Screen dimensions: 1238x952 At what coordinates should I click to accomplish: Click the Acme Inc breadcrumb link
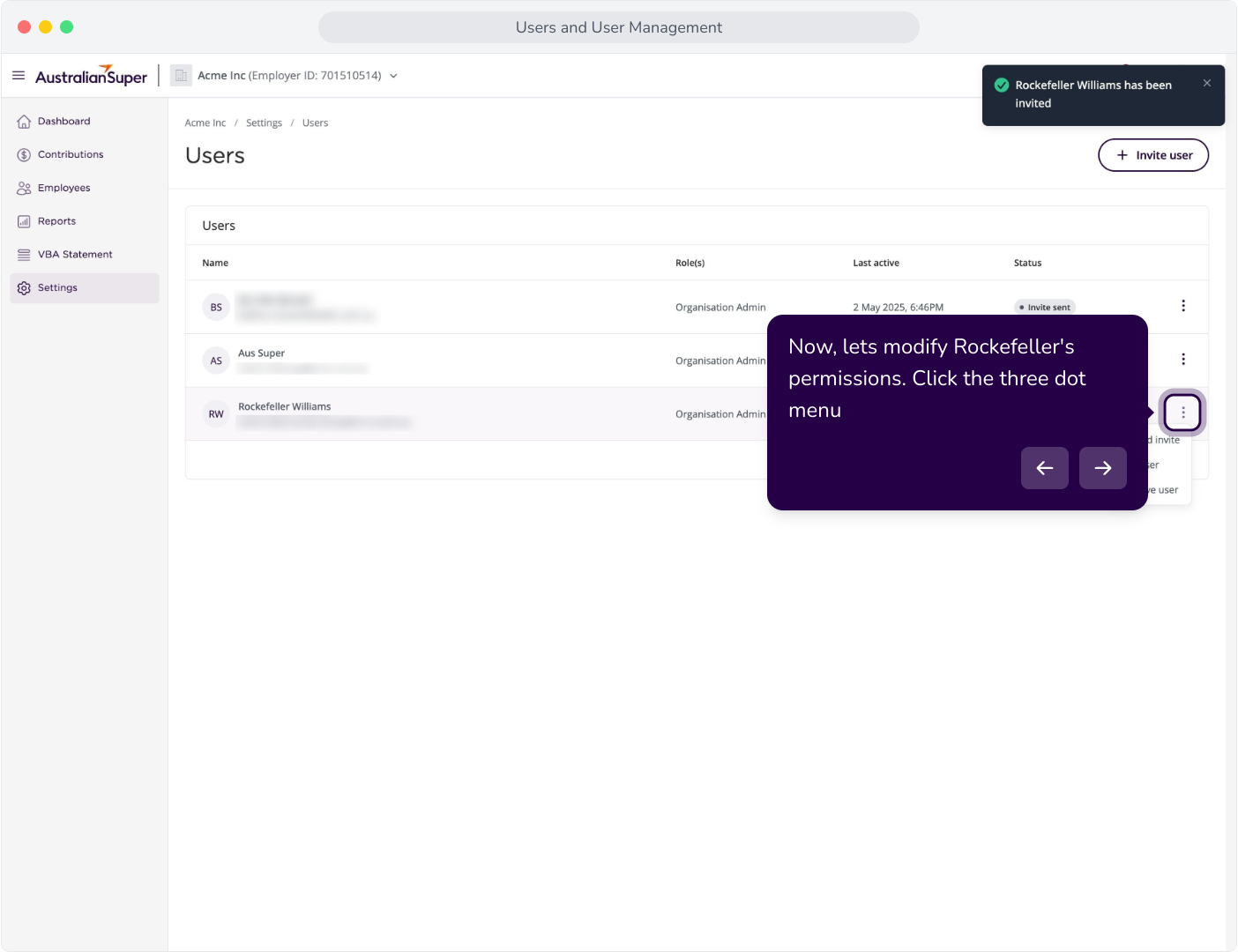click(x=205, y=123)
